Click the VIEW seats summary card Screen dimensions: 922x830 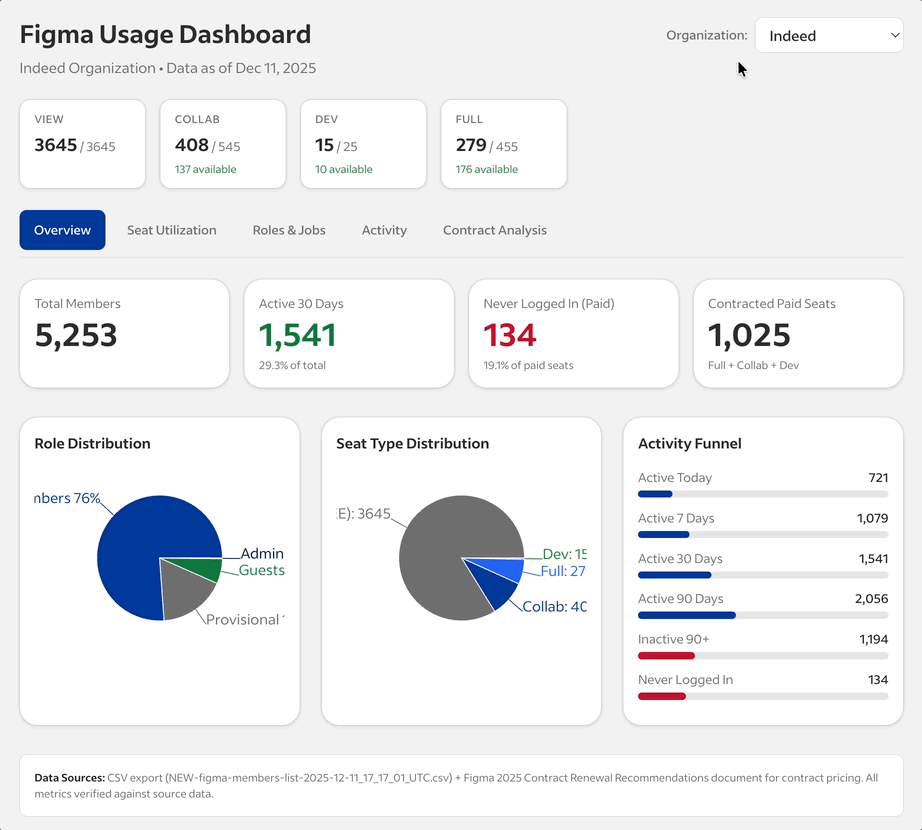pyautogui.click(x=82, y=143)
